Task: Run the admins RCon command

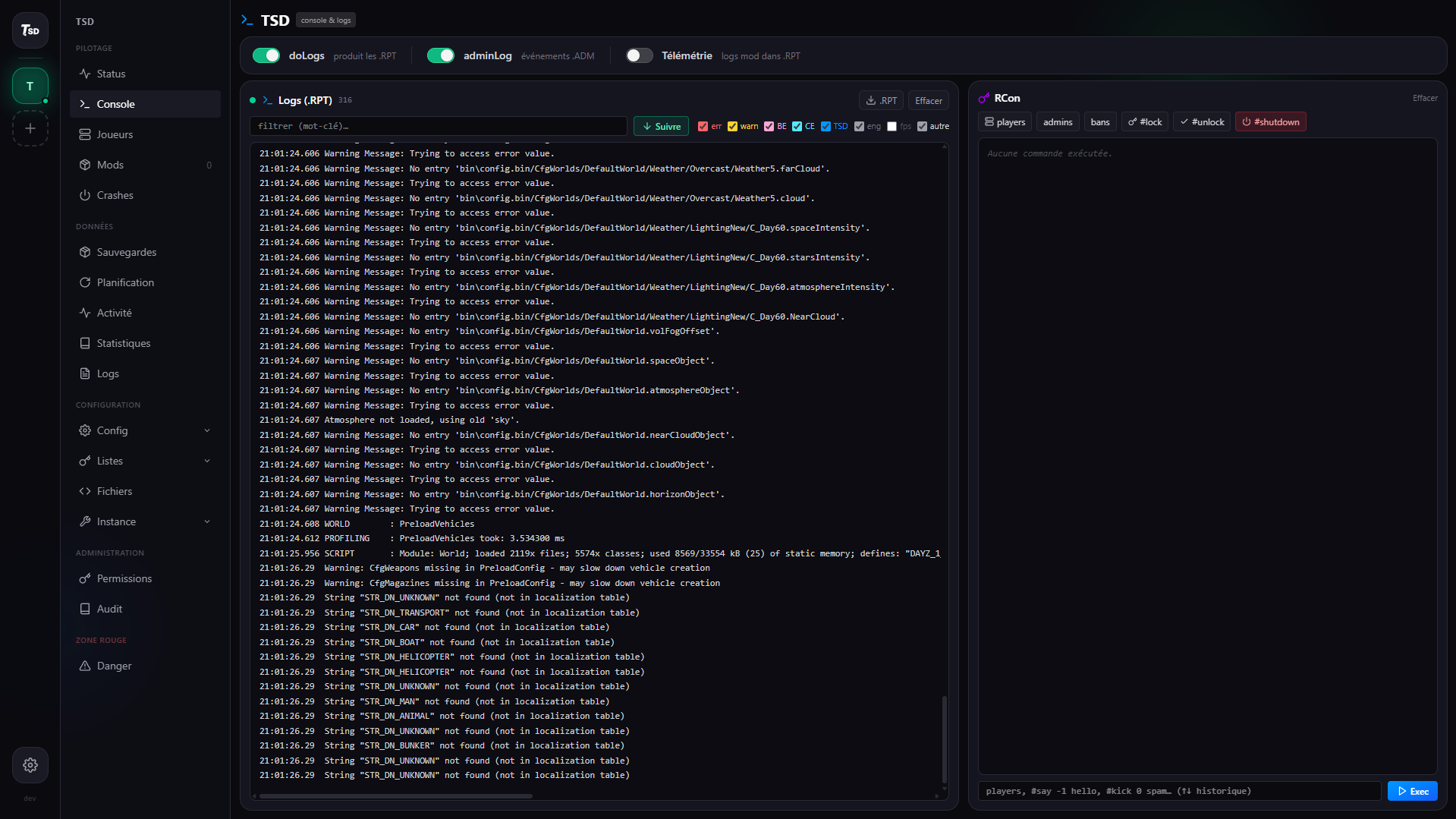Action: point(1057,122)
